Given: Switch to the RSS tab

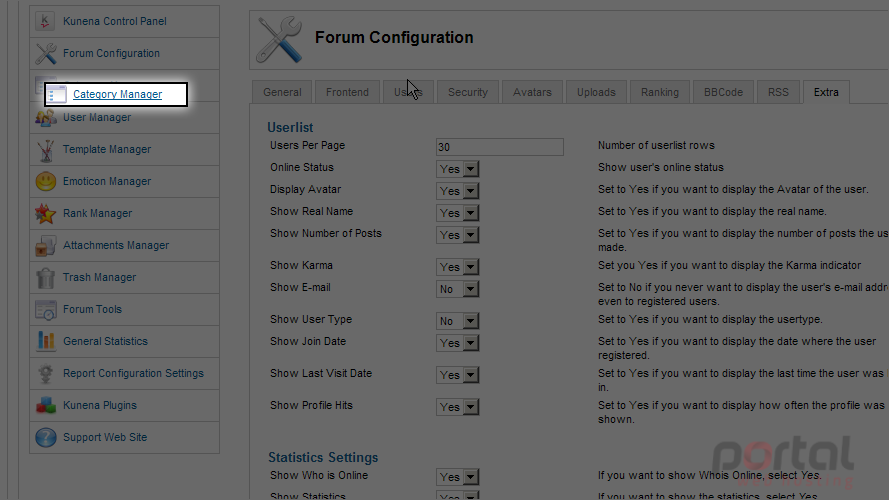Looking at the screenshot, I should (778, 92).
